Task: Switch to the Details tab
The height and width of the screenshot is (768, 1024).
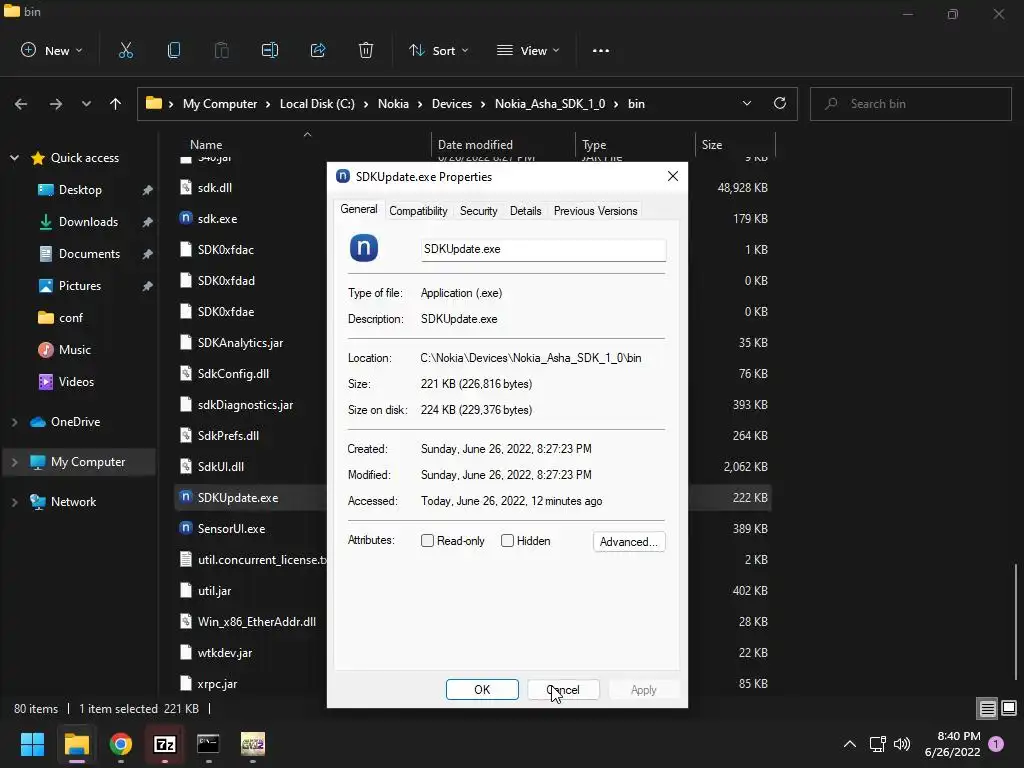Action: [525, 211]
